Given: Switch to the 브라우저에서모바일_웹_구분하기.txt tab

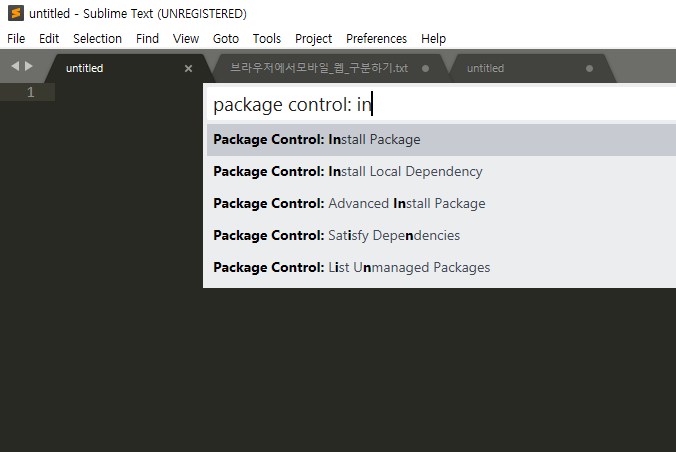Looking at the screenshot, I should pos(318,68).
